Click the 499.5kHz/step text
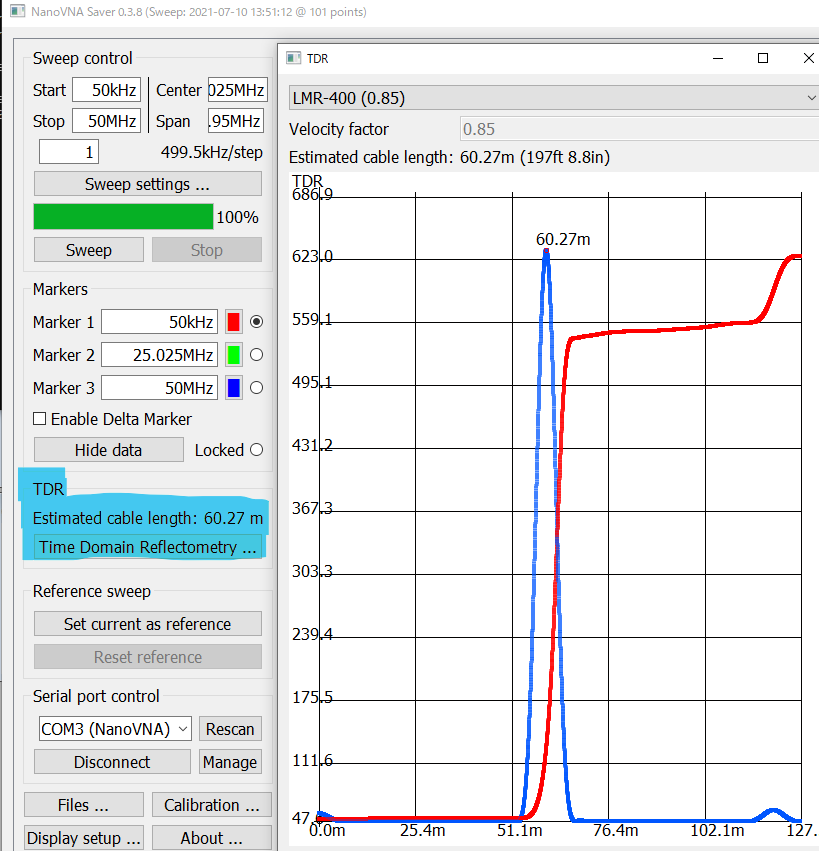The width and height of the screenshot is (819, 851). coord(212,152)
